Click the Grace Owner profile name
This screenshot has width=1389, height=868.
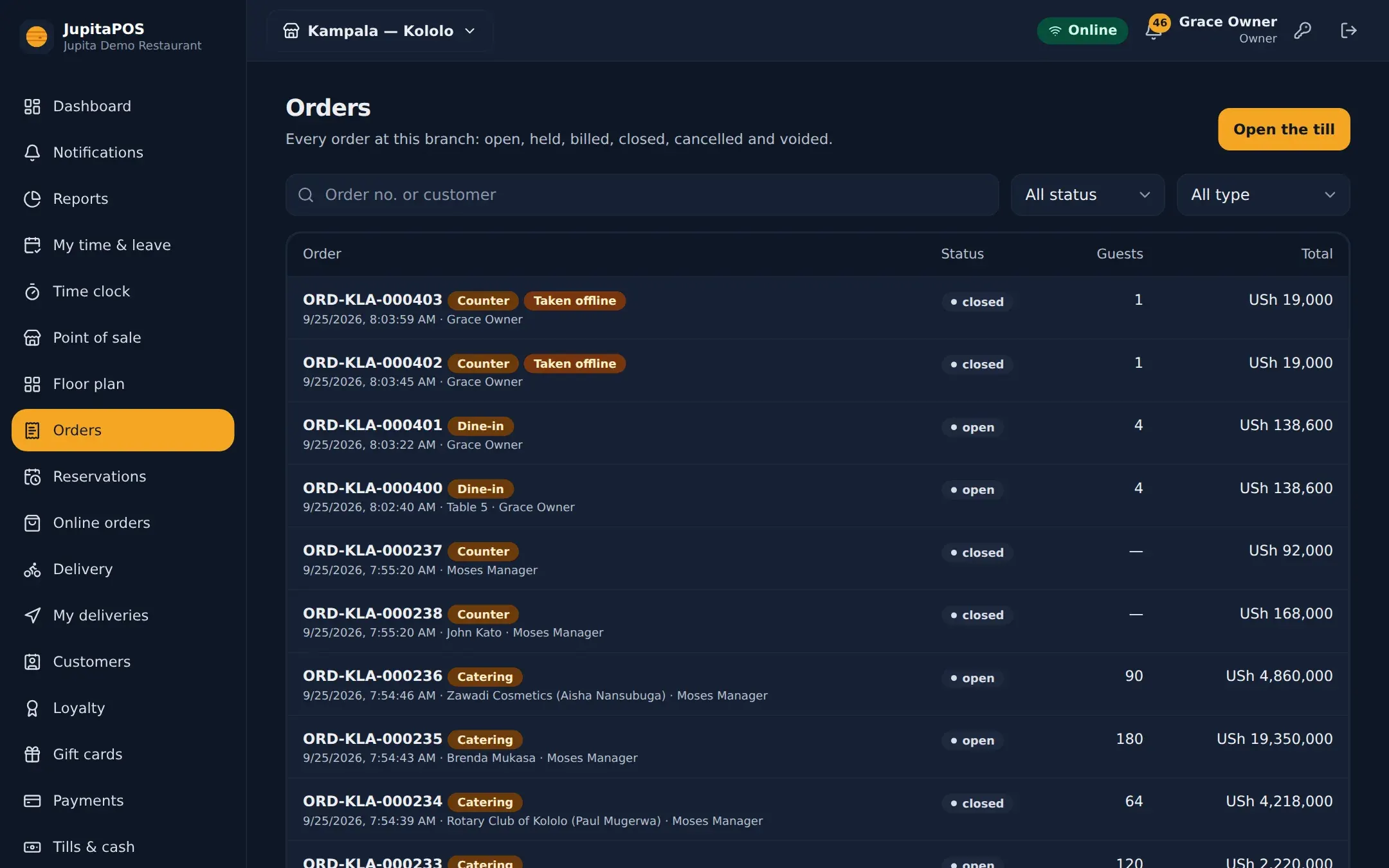1228,22
